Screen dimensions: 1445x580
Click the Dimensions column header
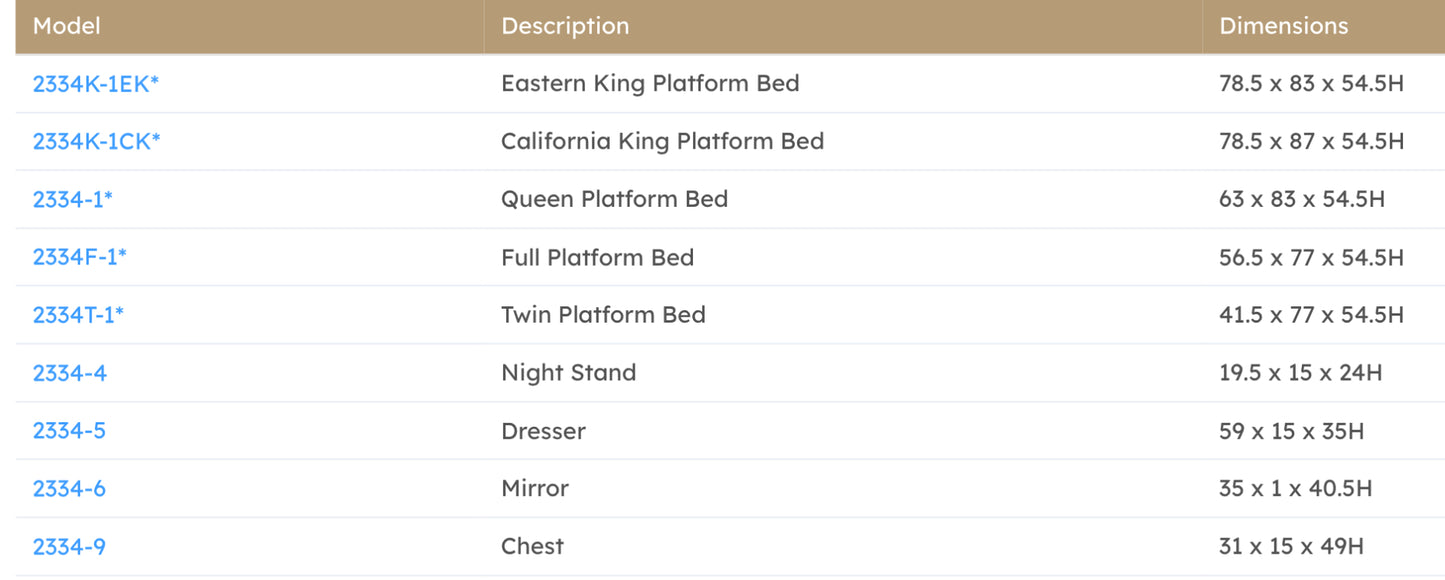(x=1284, y=26)
